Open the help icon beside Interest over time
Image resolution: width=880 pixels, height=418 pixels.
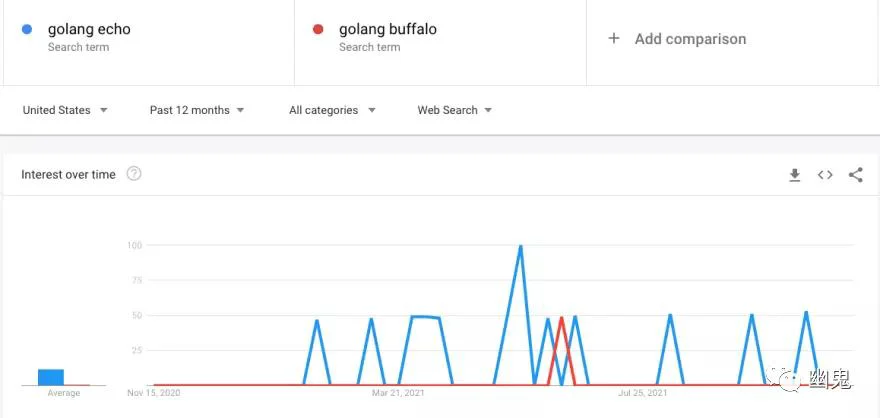pos(134,174)
